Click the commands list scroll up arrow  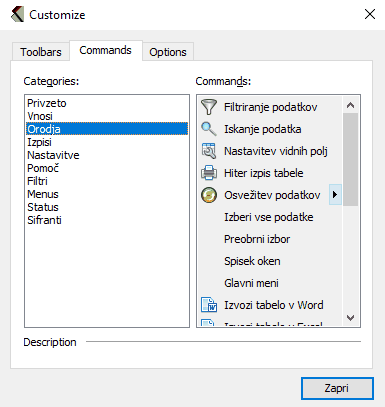(x=350, y=105)
